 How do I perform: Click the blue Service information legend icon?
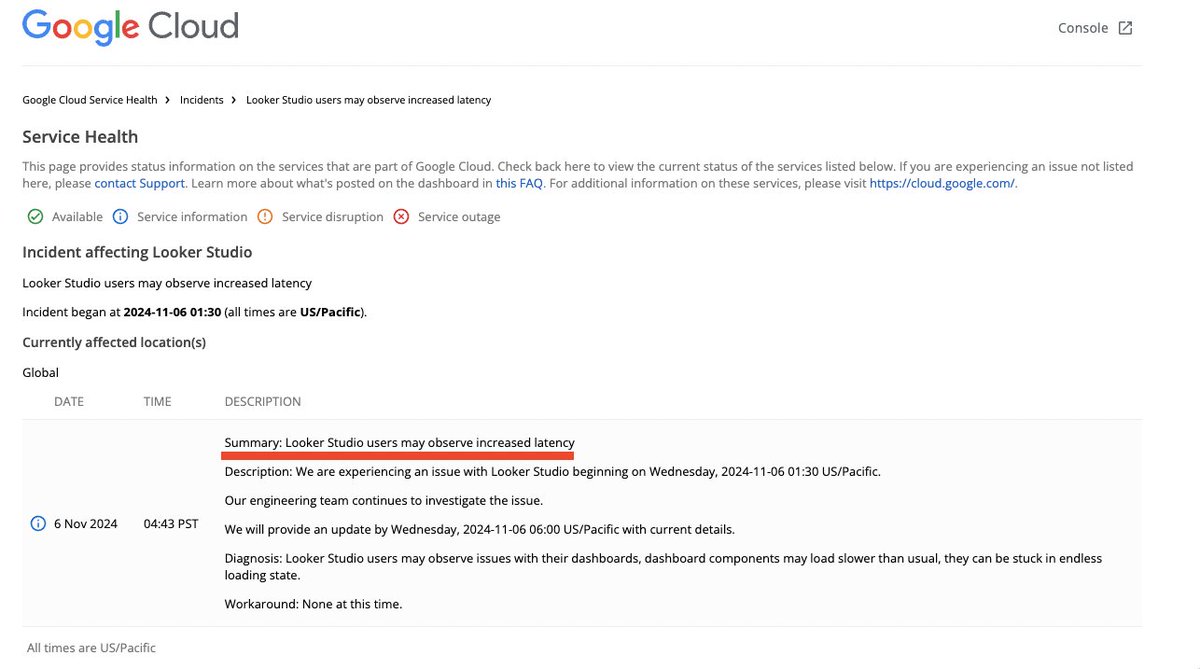coord(120,217)
